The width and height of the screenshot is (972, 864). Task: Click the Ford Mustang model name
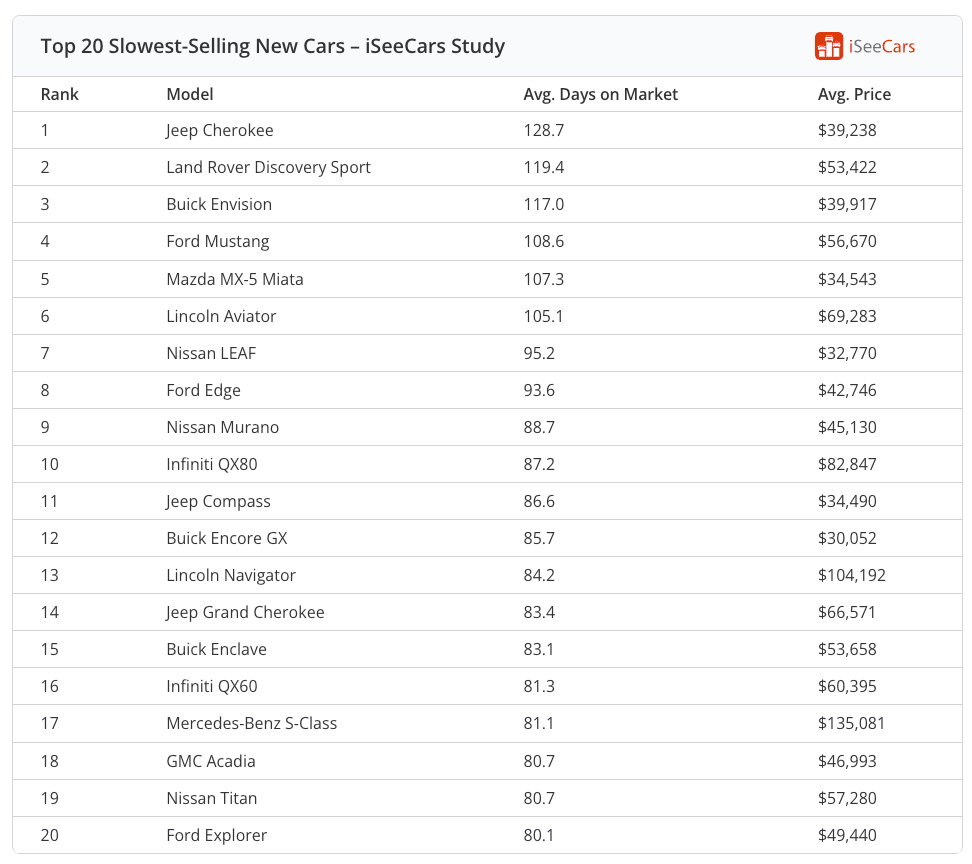click(x=217, y=241)
